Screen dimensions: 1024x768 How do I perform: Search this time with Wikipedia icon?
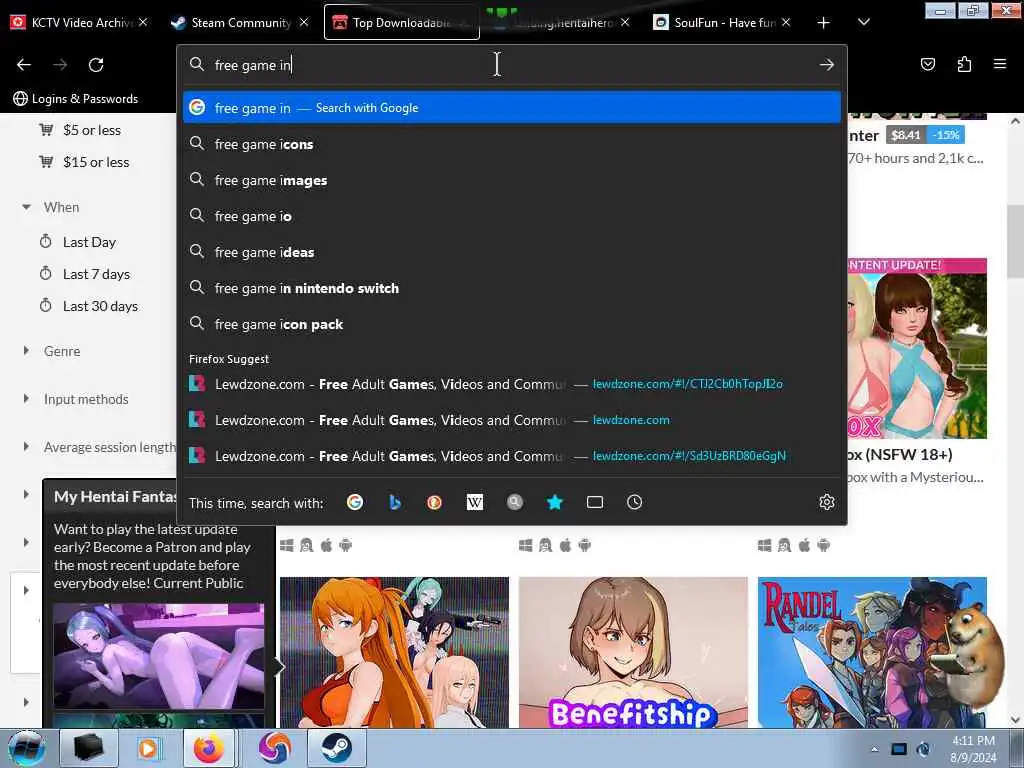[475, 502]
